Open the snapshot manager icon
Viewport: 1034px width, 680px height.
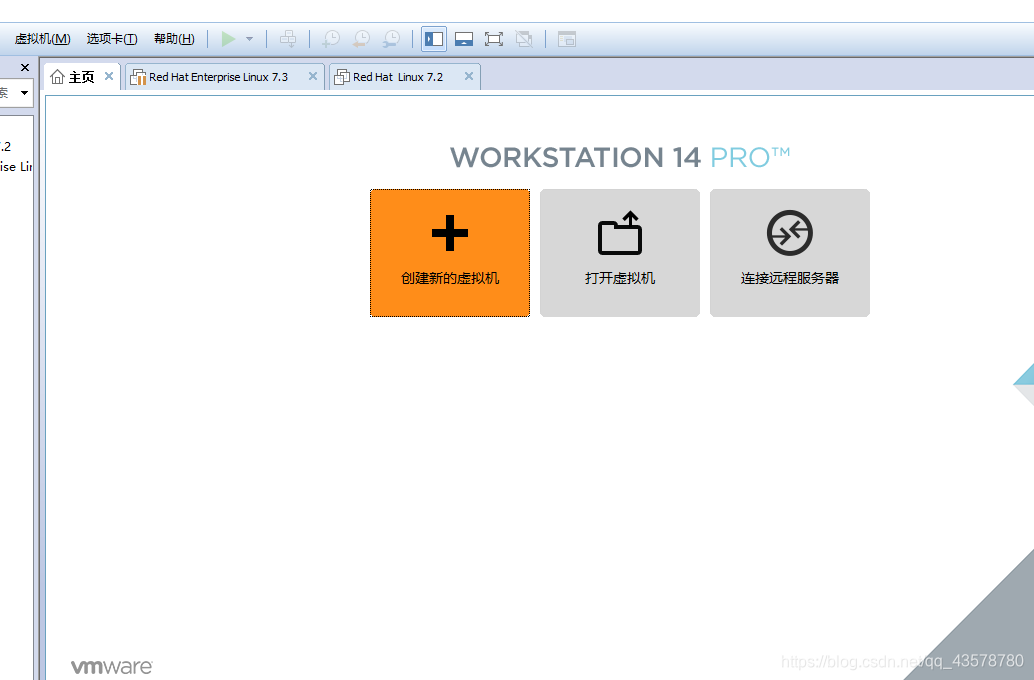(392, 39)
